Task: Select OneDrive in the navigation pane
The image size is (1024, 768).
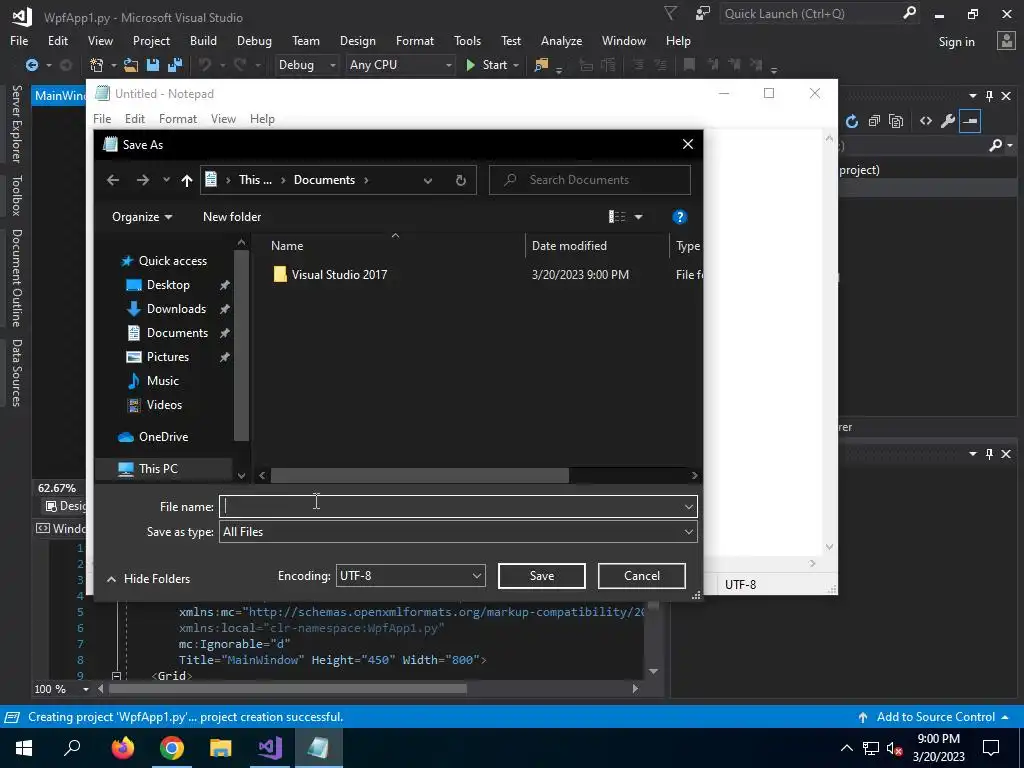Action: coord(163,437)
